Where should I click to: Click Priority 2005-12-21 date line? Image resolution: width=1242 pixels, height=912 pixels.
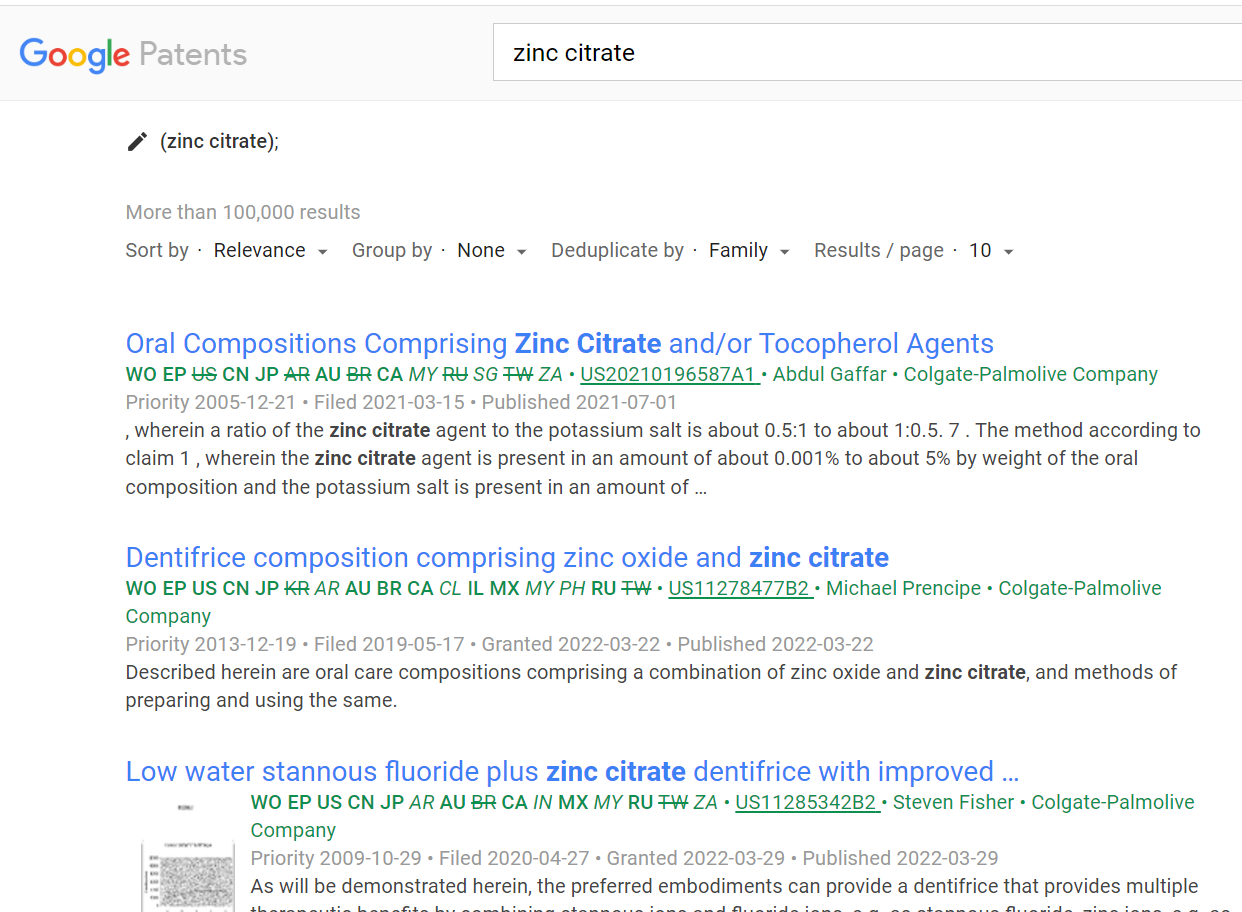(401, 403)
